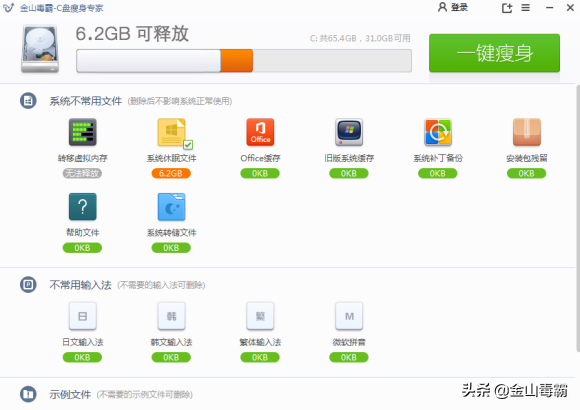Click the 转移虚拟内存 memory icon
The height and width of the screenshot is (410, 580).
pos(82,132)
